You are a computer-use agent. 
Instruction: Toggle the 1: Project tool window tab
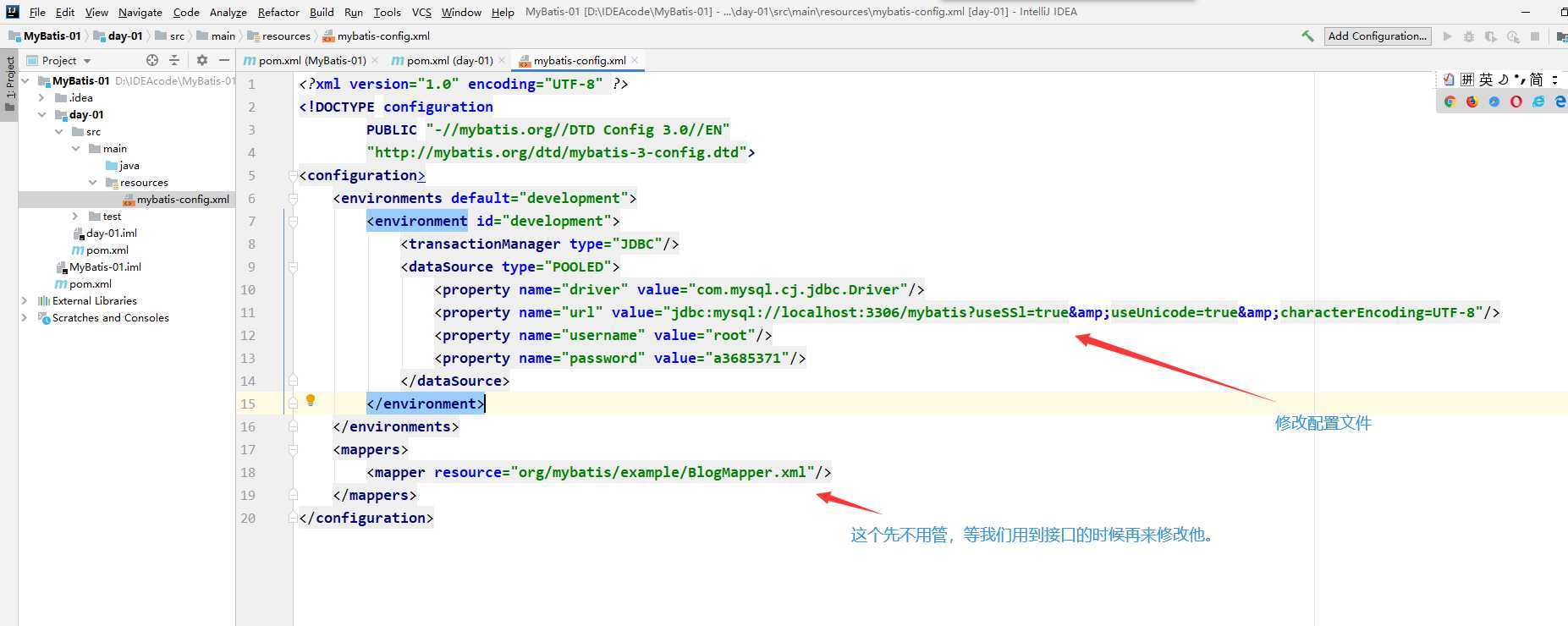click(x=9, y=85)
